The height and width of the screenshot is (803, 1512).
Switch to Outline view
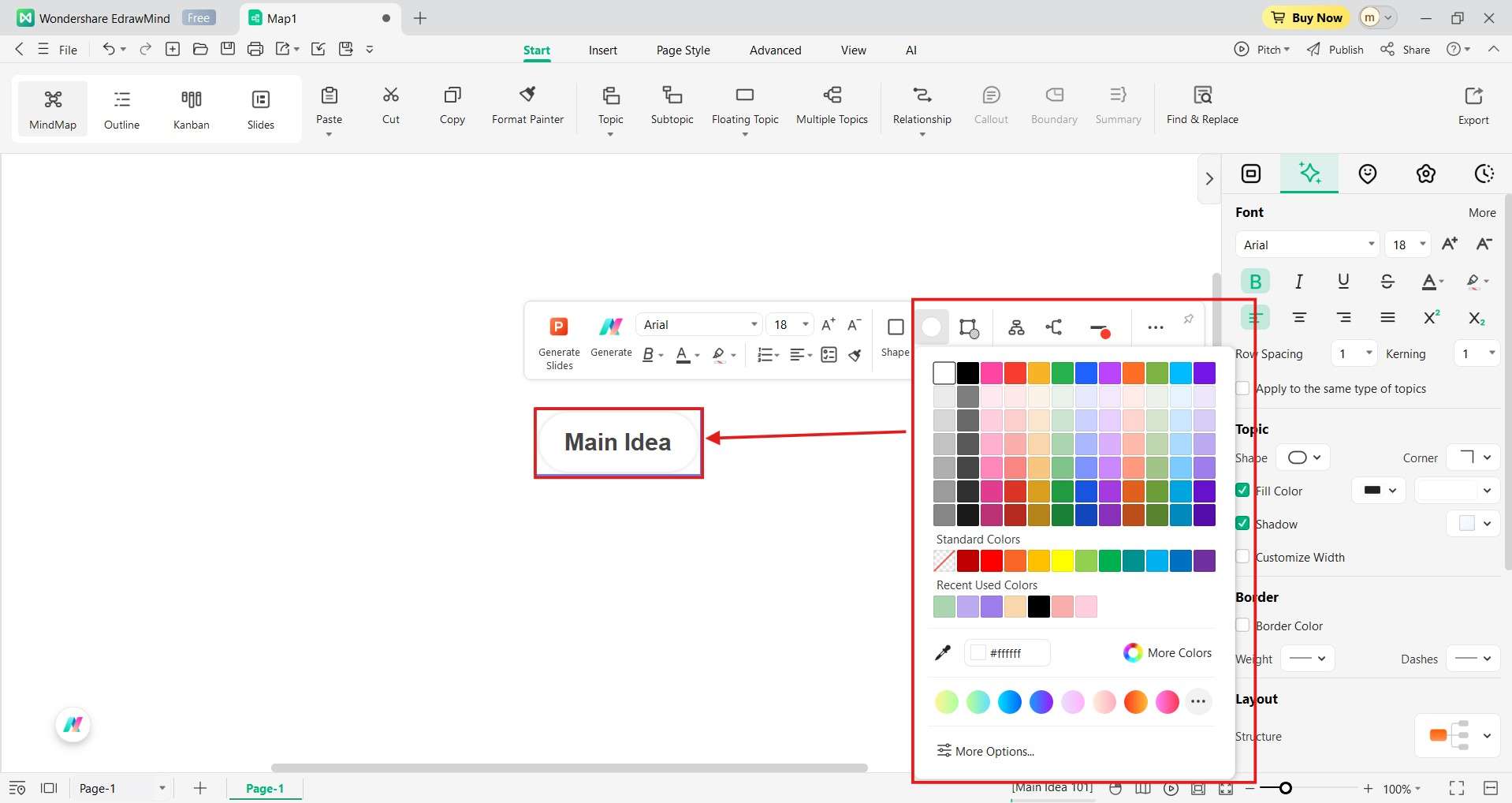pos(121,108)
